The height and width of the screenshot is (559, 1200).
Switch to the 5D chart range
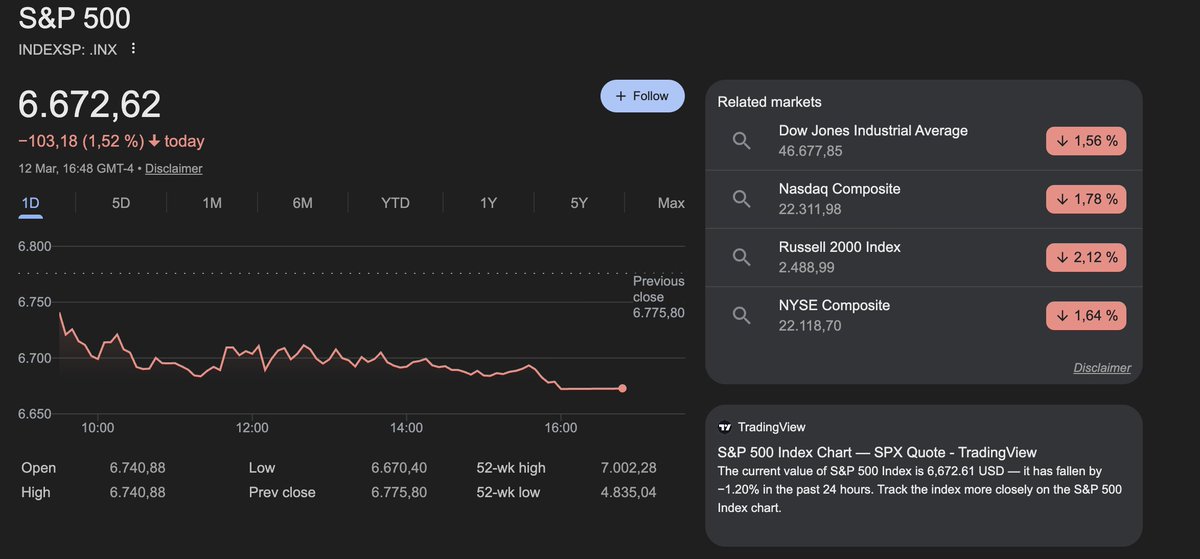point(121,203)
